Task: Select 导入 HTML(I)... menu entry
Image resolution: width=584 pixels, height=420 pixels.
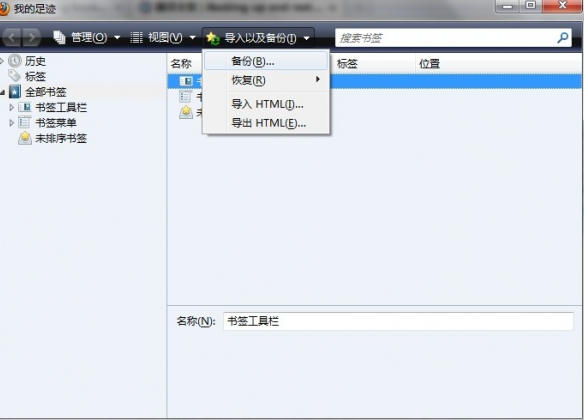Action: point(266,104)
